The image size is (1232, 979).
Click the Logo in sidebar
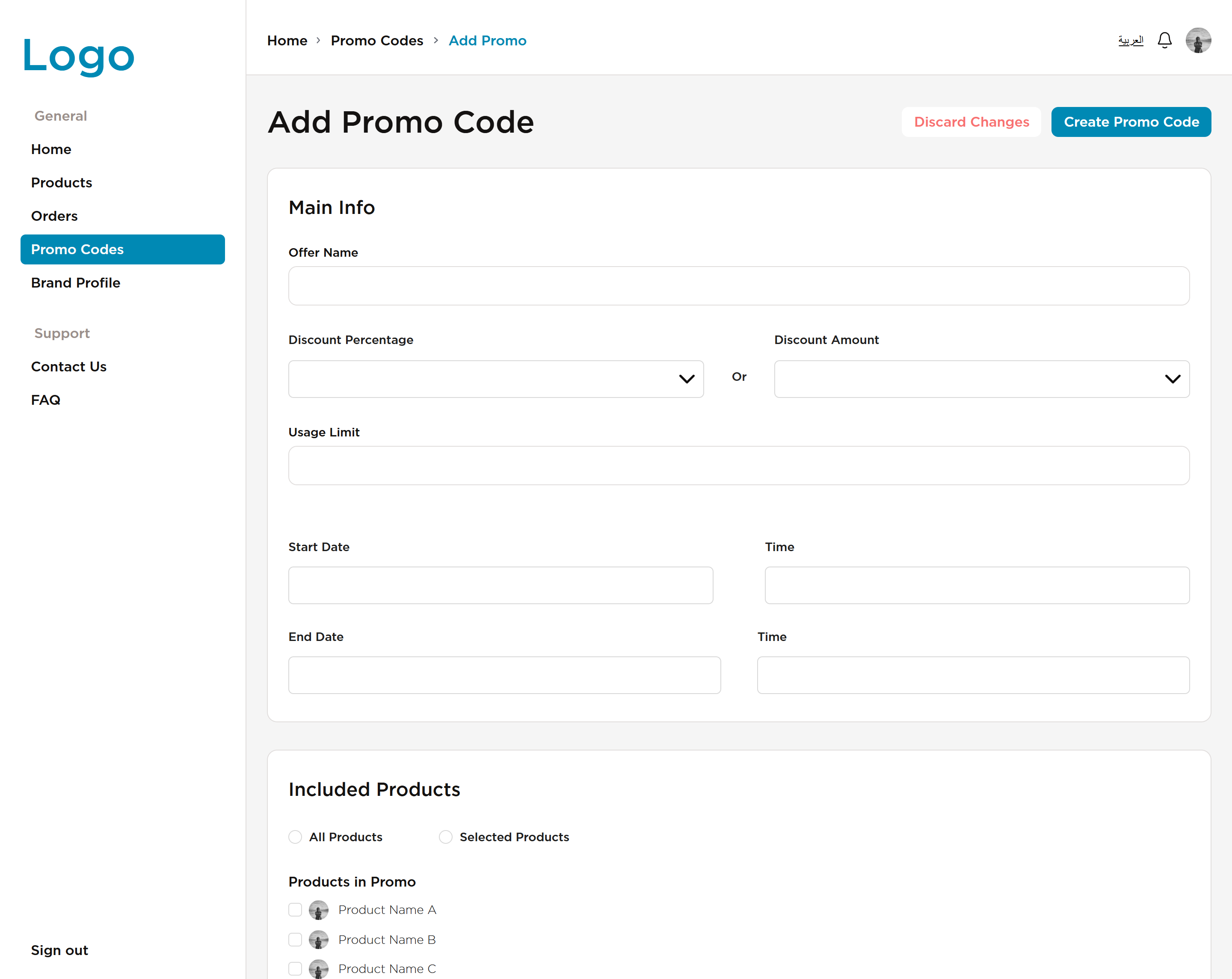click(78, 56)
